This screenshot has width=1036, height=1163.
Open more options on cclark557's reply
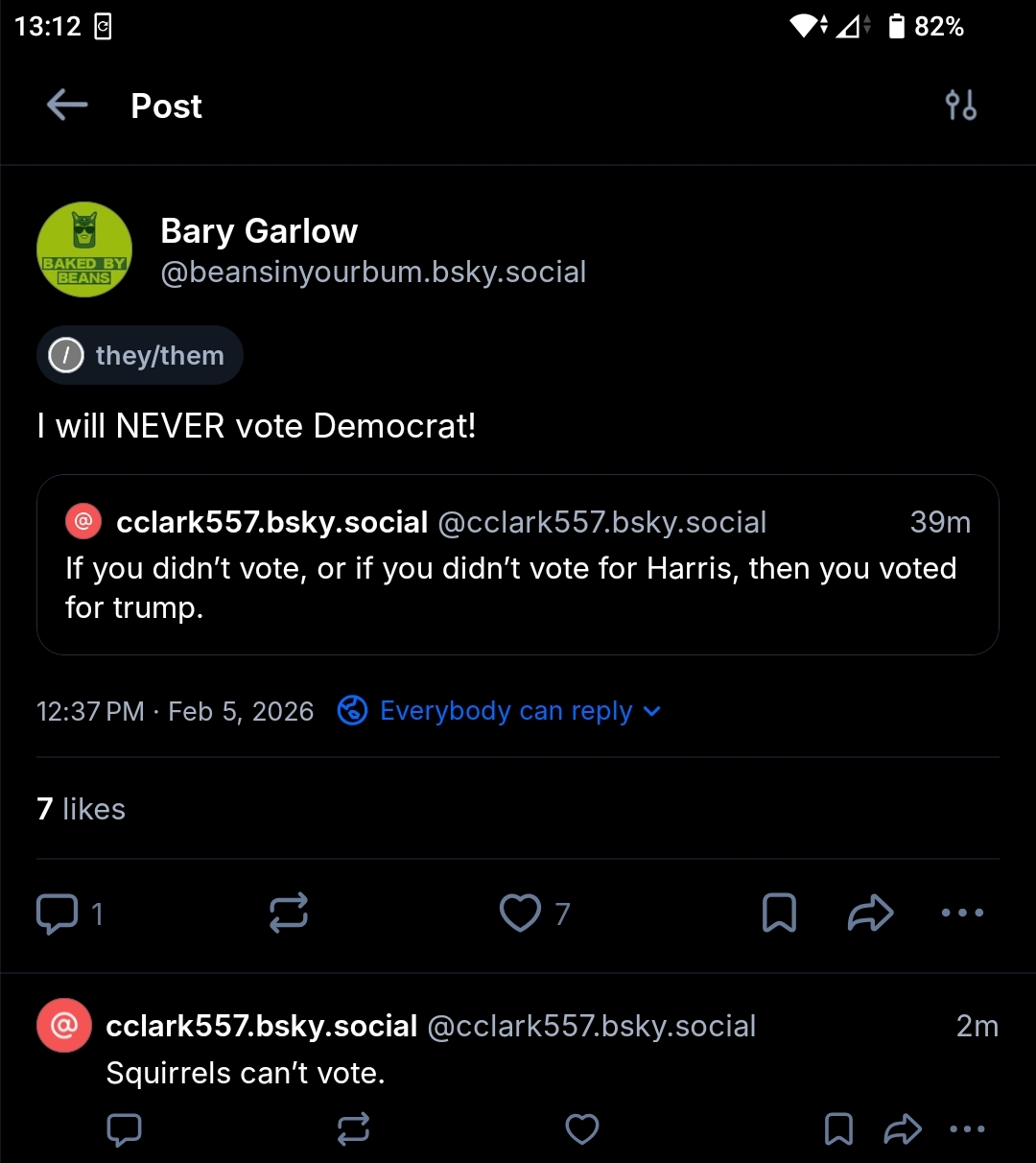click(966, 1129)
